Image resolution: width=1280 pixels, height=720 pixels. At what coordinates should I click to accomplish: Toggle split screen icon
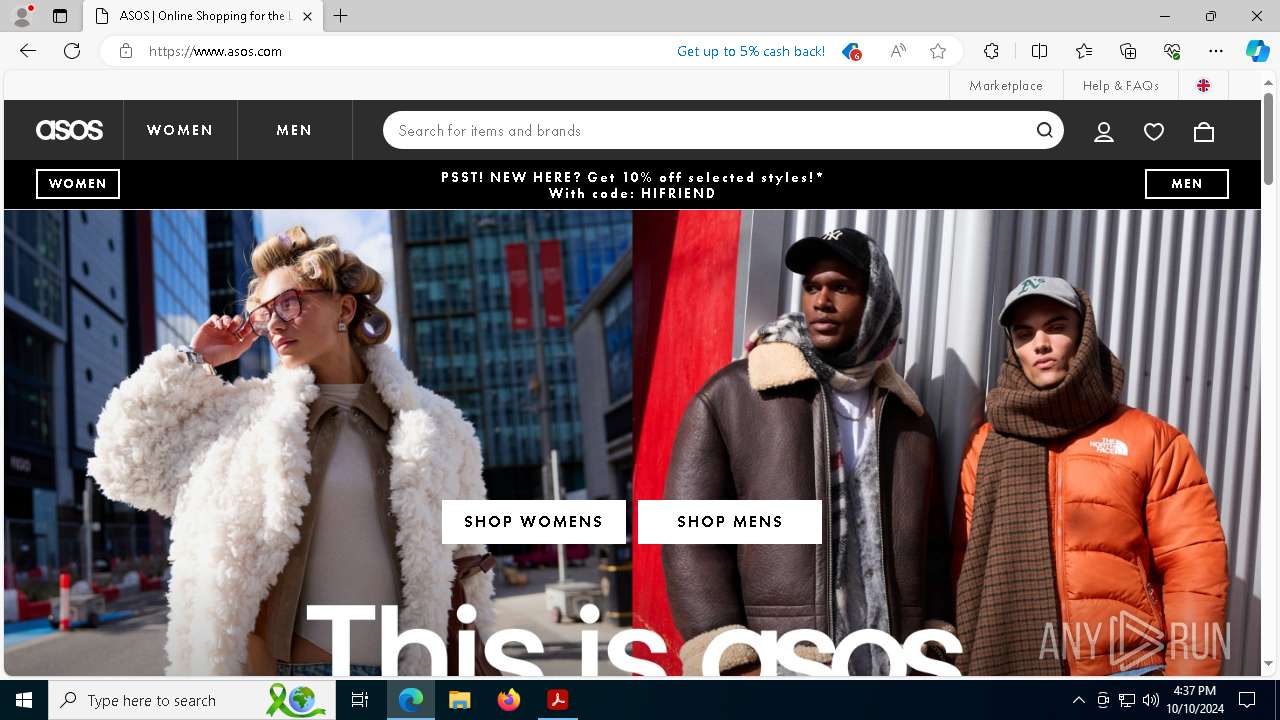[x=1039, y=51]
